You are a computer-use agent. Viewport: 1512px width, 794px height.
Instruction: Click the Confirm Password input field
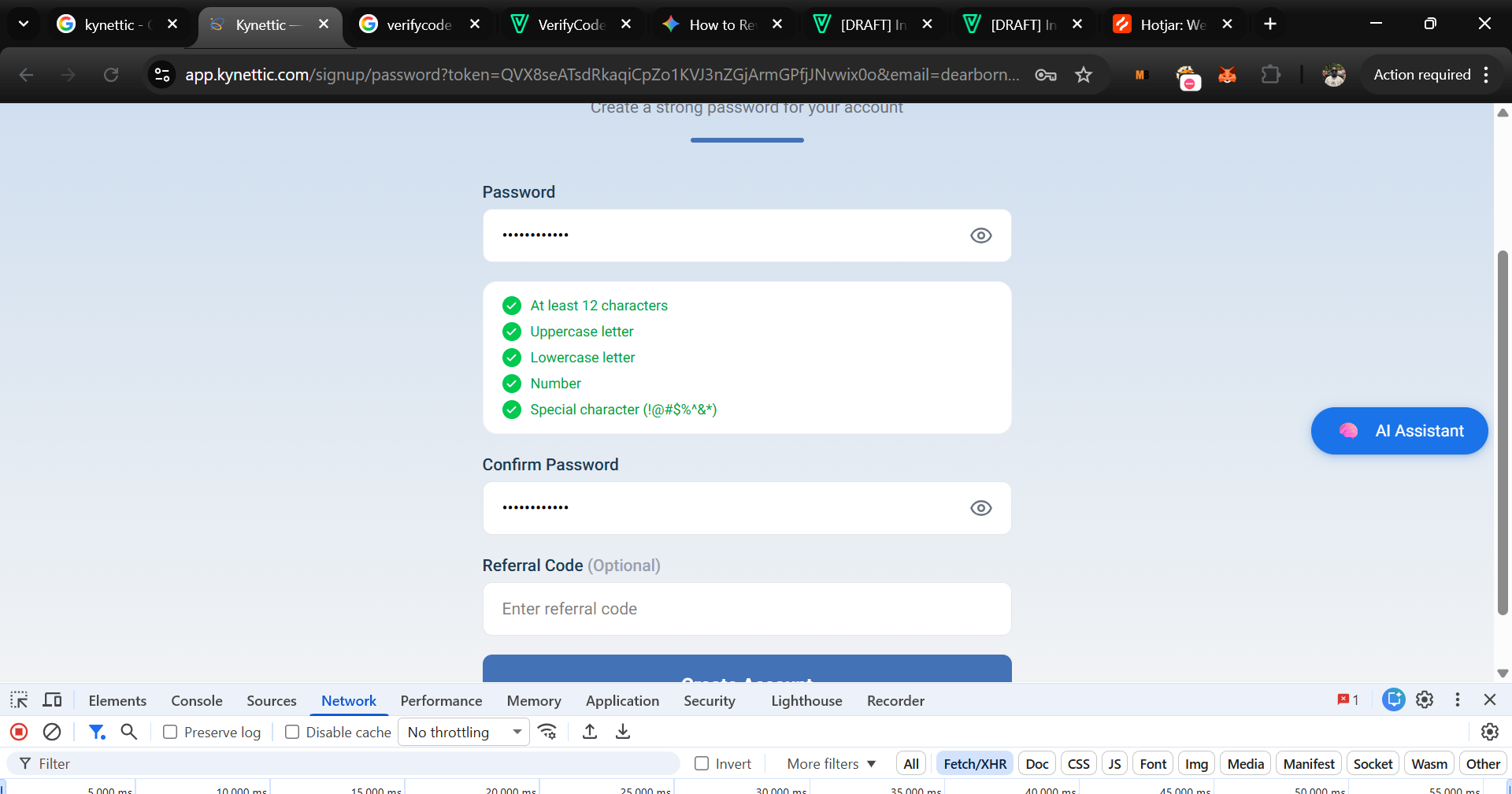point(747,508)
